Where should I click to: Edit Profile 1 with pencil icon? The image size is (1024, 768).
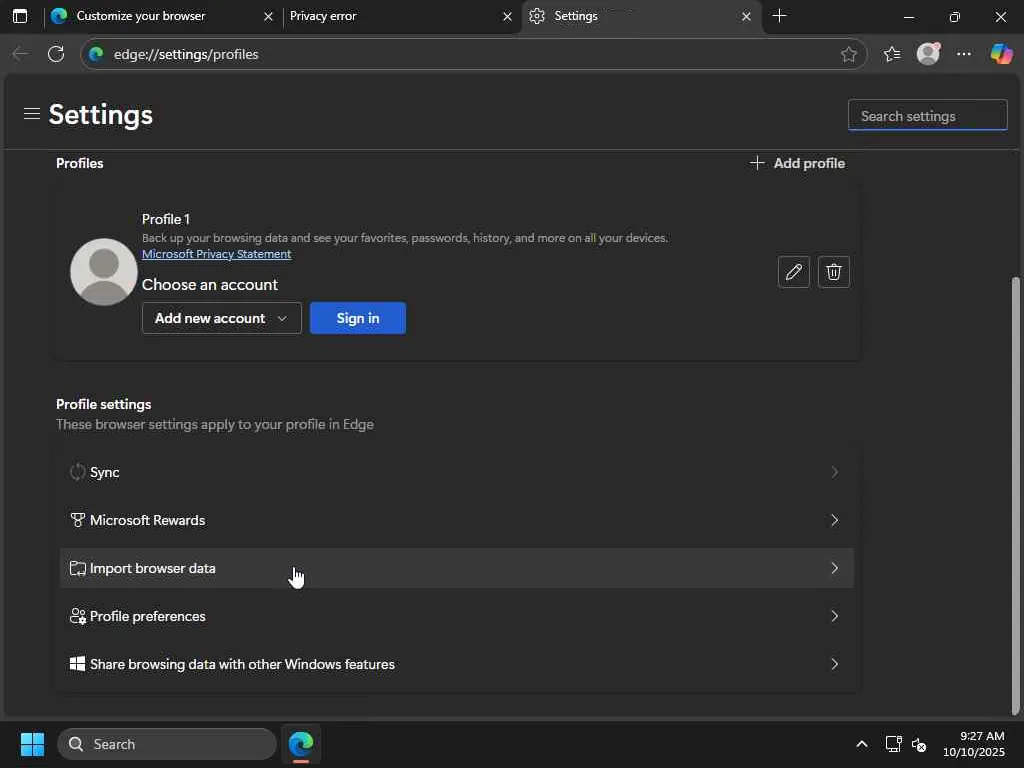pos(793,272)
